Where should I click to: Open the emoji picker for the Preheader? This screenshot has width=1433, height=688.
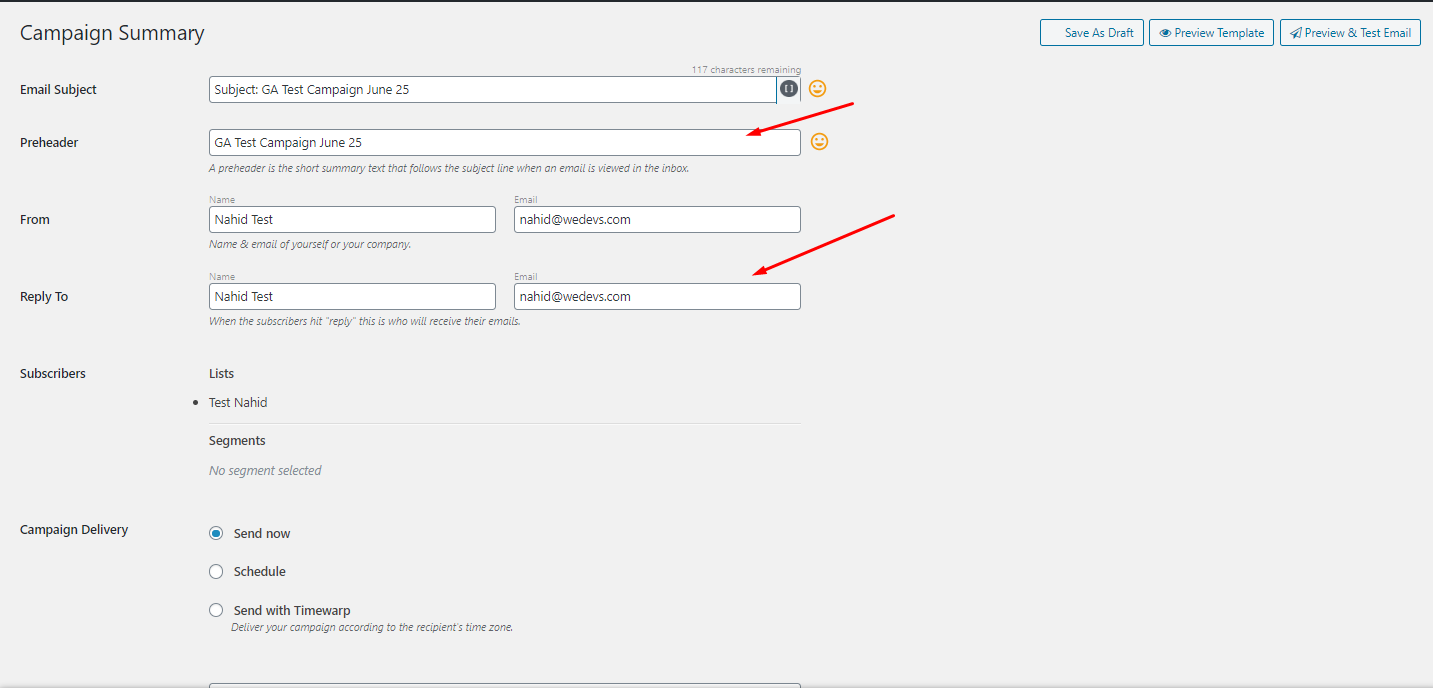tap(819, 141)
